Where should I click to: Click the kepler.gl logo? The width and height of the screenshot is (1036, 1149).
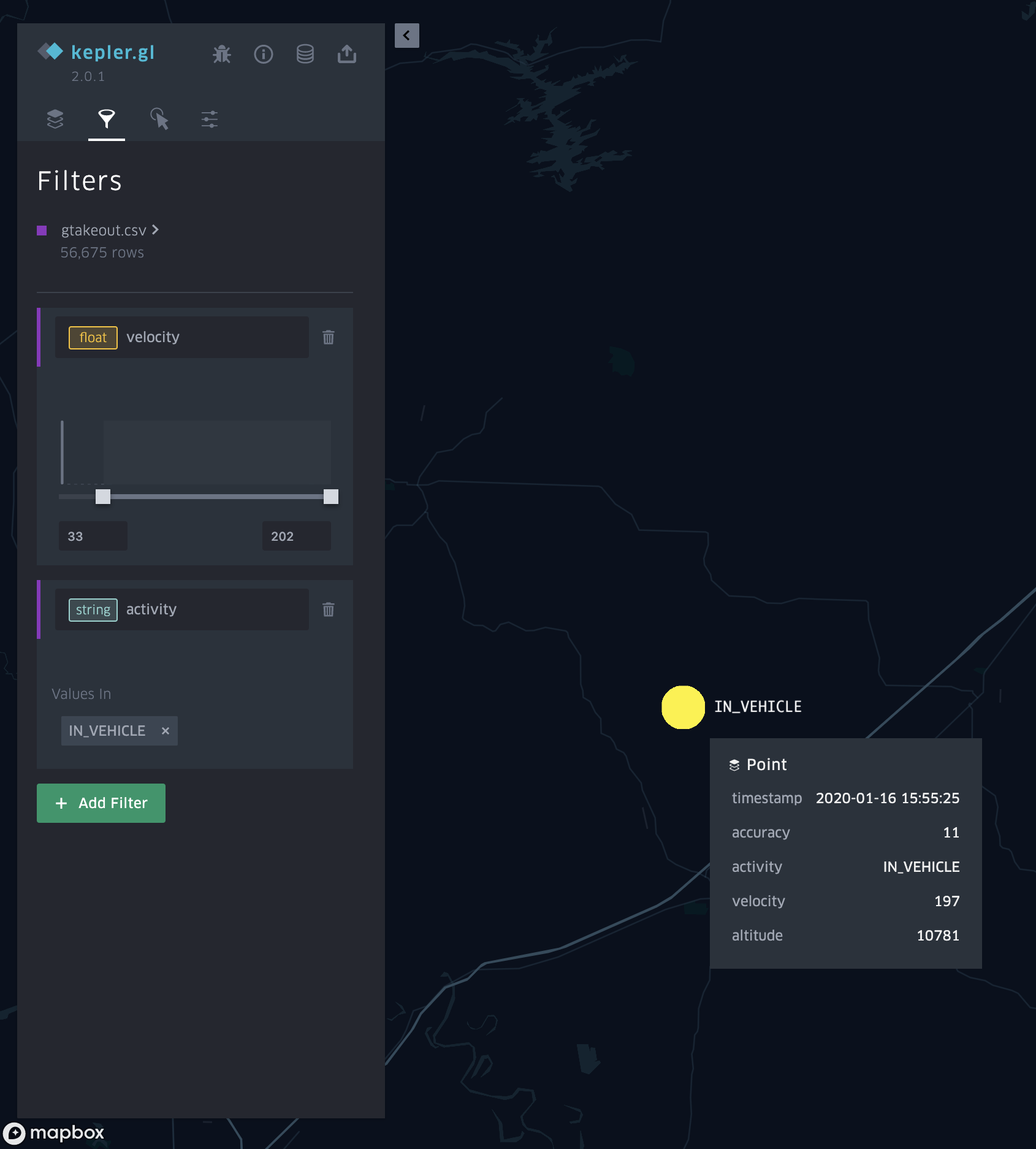96,52
